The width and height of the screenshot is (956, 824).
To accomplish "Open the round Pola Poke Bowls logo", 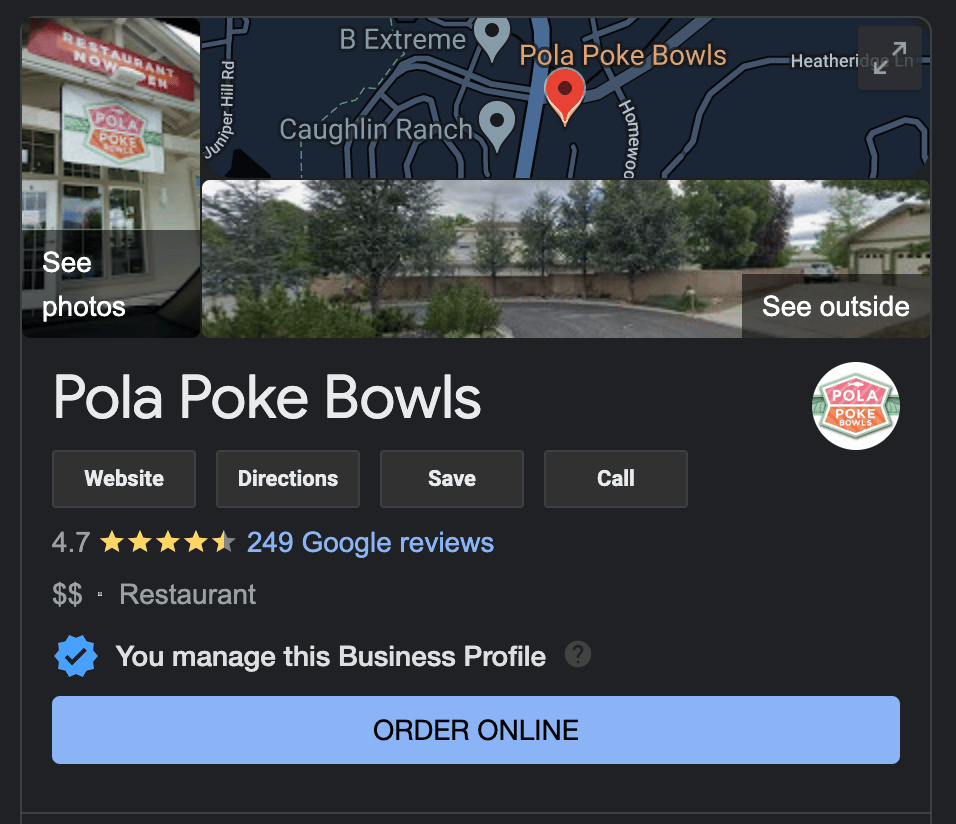I will [x=855, y=406].
